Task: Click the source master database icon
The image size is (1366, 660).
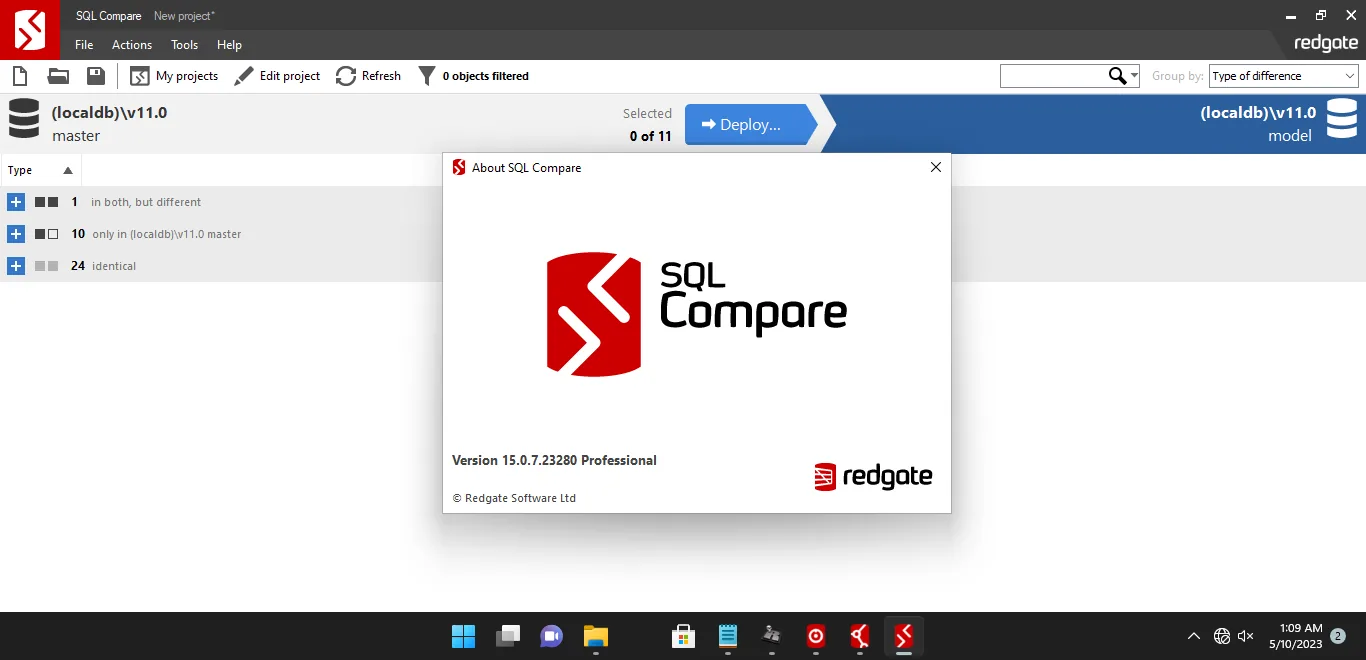Action: [x=24, y=118]
